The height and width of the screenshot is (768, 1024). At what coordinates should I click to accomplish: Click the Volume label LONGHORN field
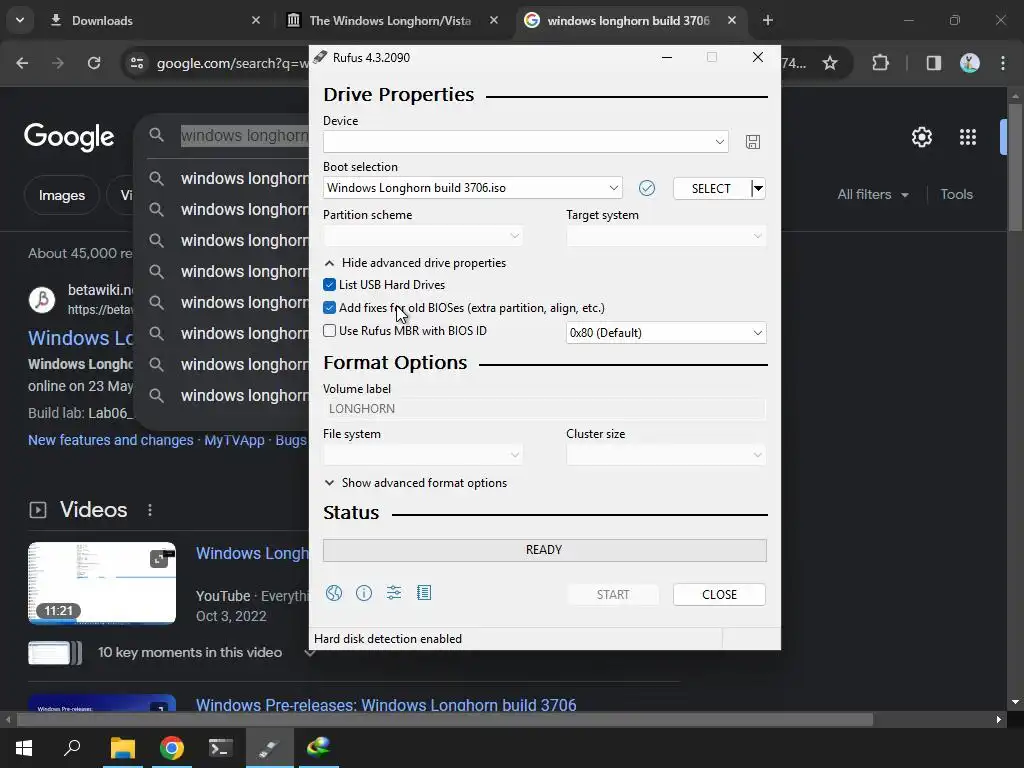click(x=544, y=409)
